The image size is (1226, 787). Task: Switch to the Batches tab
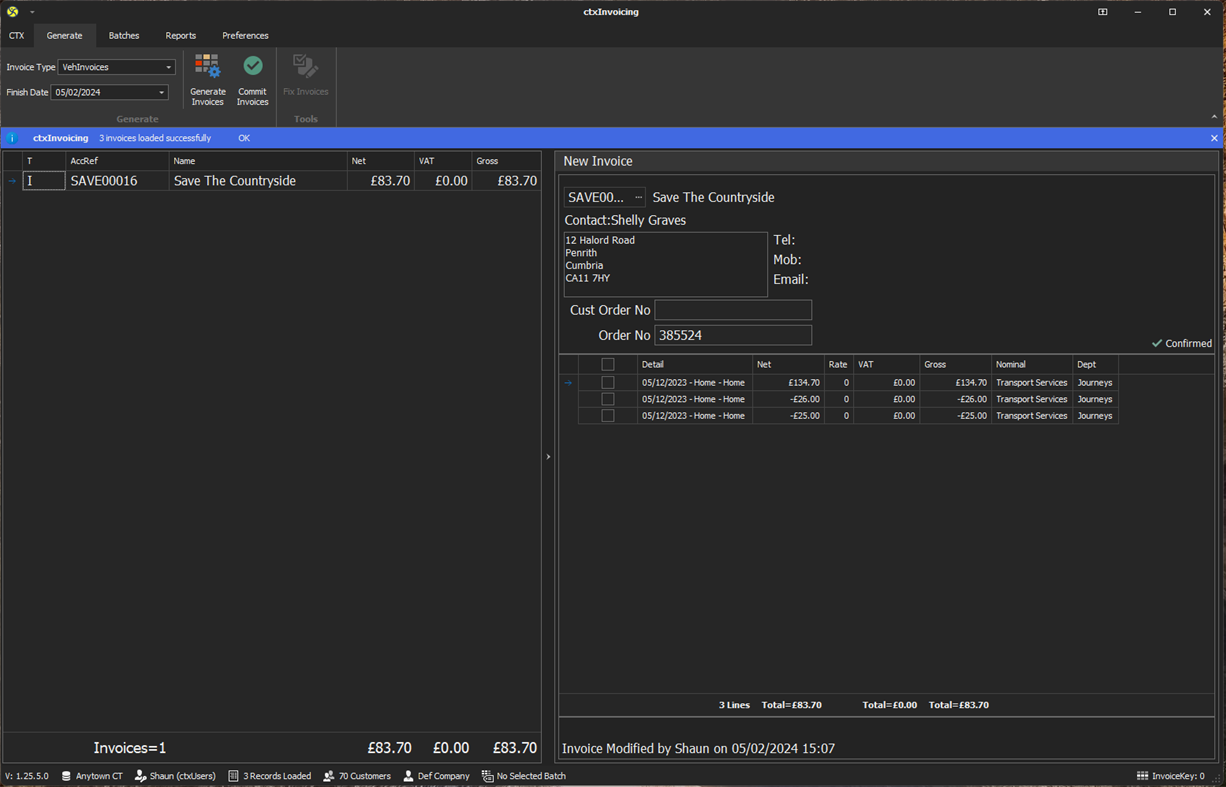click(x=123, y=35)
